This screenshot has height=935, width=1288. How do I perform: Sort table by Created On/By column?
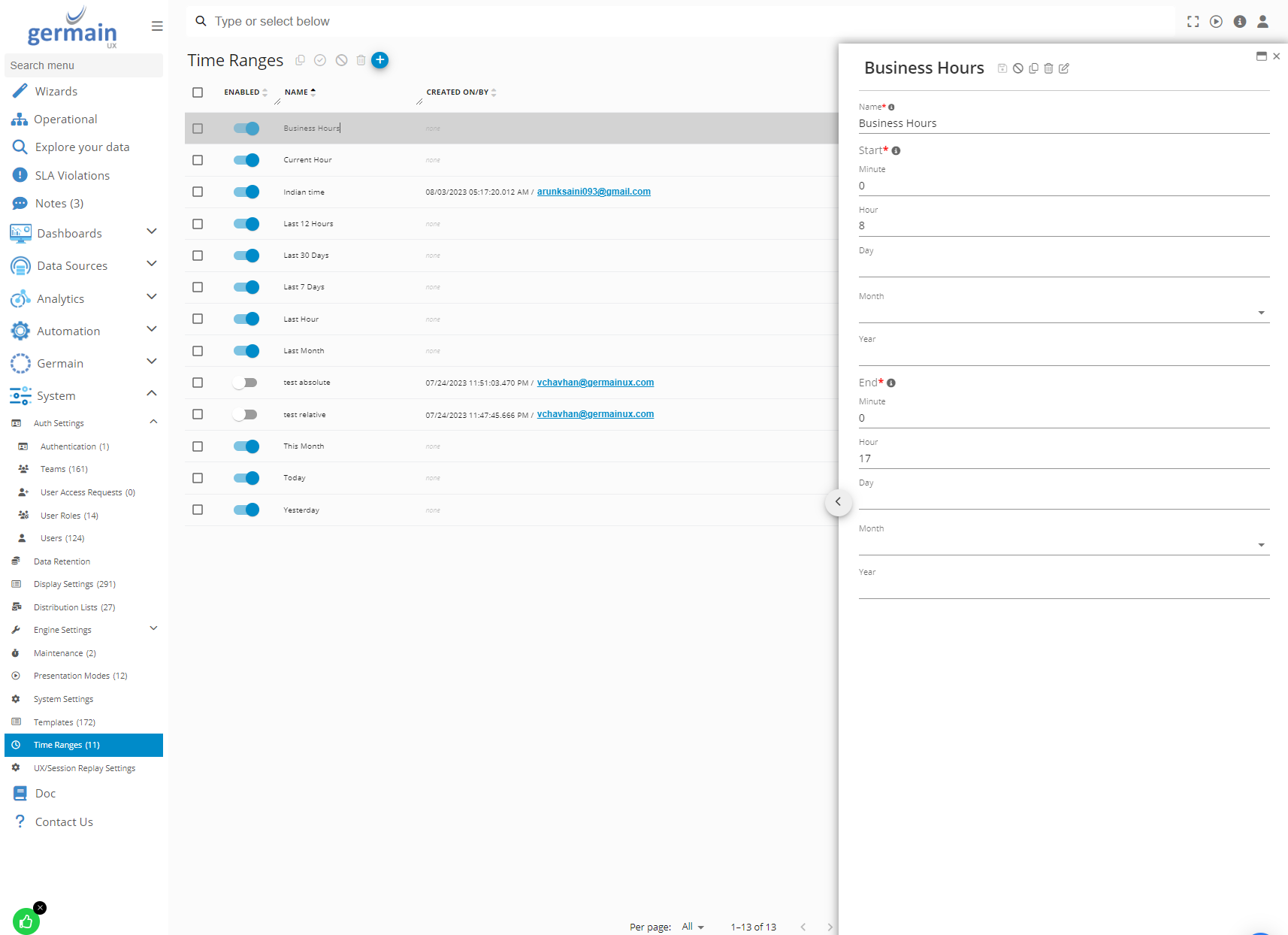(458, 92)
